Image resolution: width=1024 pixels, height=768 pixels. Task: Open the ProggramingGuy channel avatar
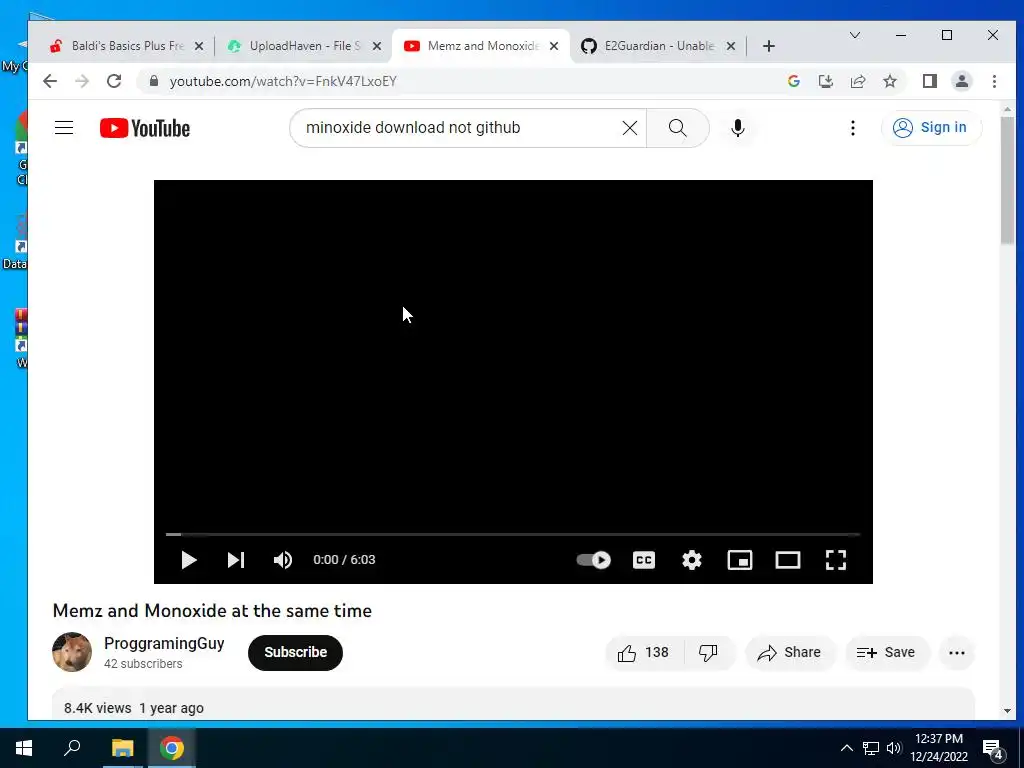point(72,652)
